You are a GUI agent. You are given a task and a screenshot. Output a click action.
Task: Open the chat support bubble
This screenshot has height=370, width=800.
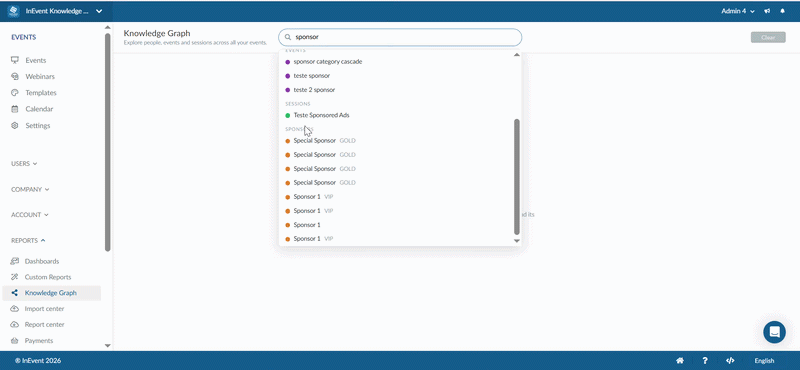(774, 332)
